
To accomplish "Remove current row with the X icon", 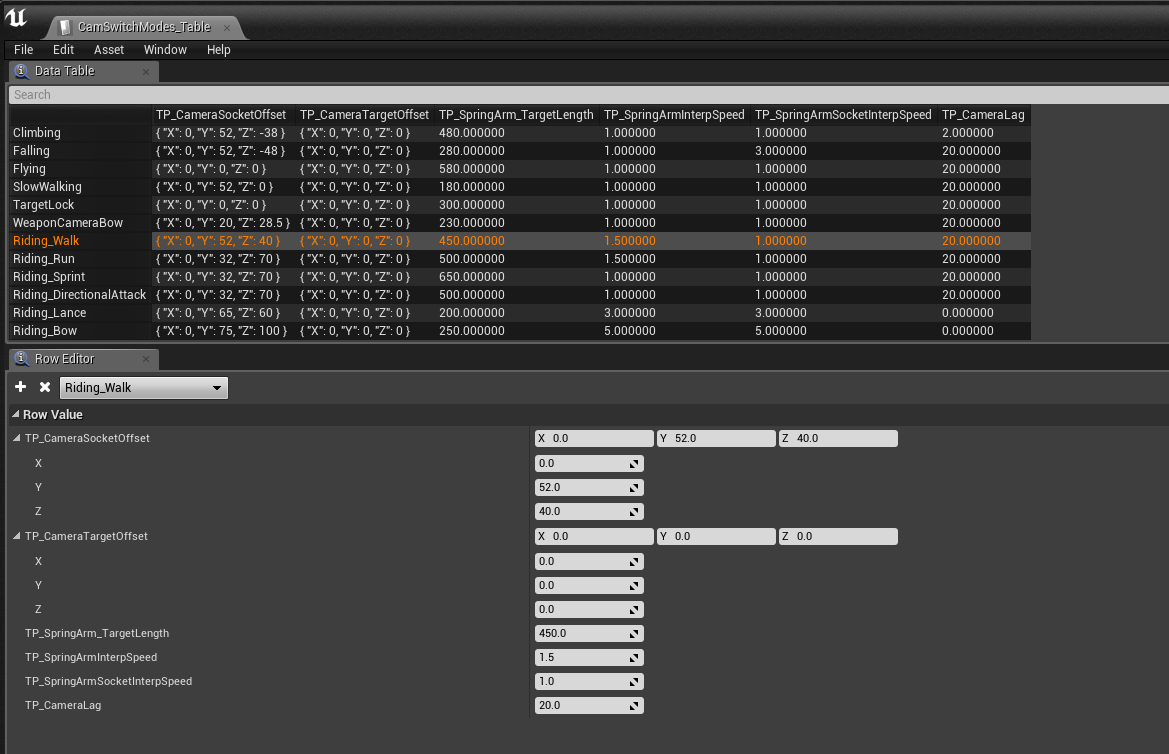I will (x=44, y=387).
